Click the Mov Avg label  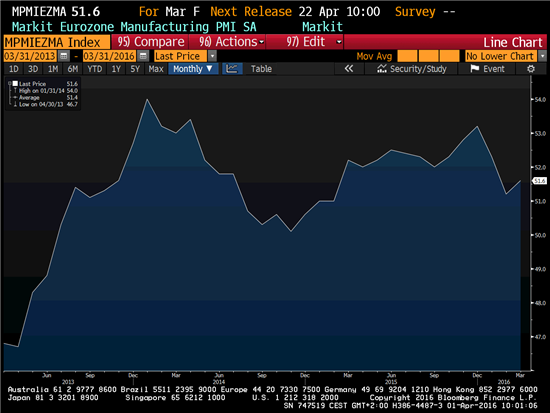pyautogui.click(x=374, y=56)
